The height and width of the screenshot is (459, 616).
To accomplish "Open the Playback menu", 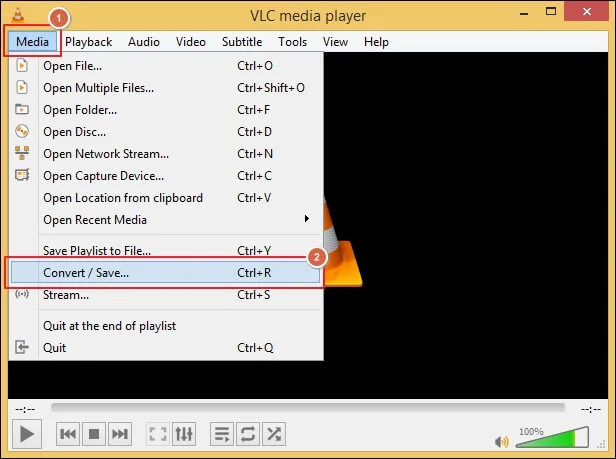I will coord(88,42).
